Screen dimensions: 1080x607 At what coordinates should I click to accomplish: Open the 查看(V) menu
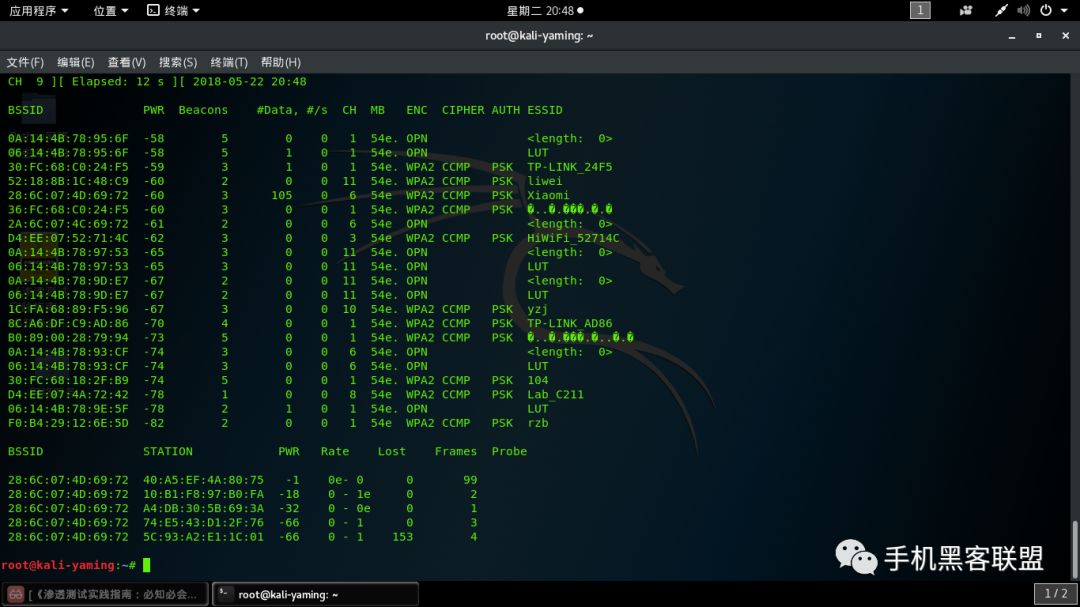[127, 62]
